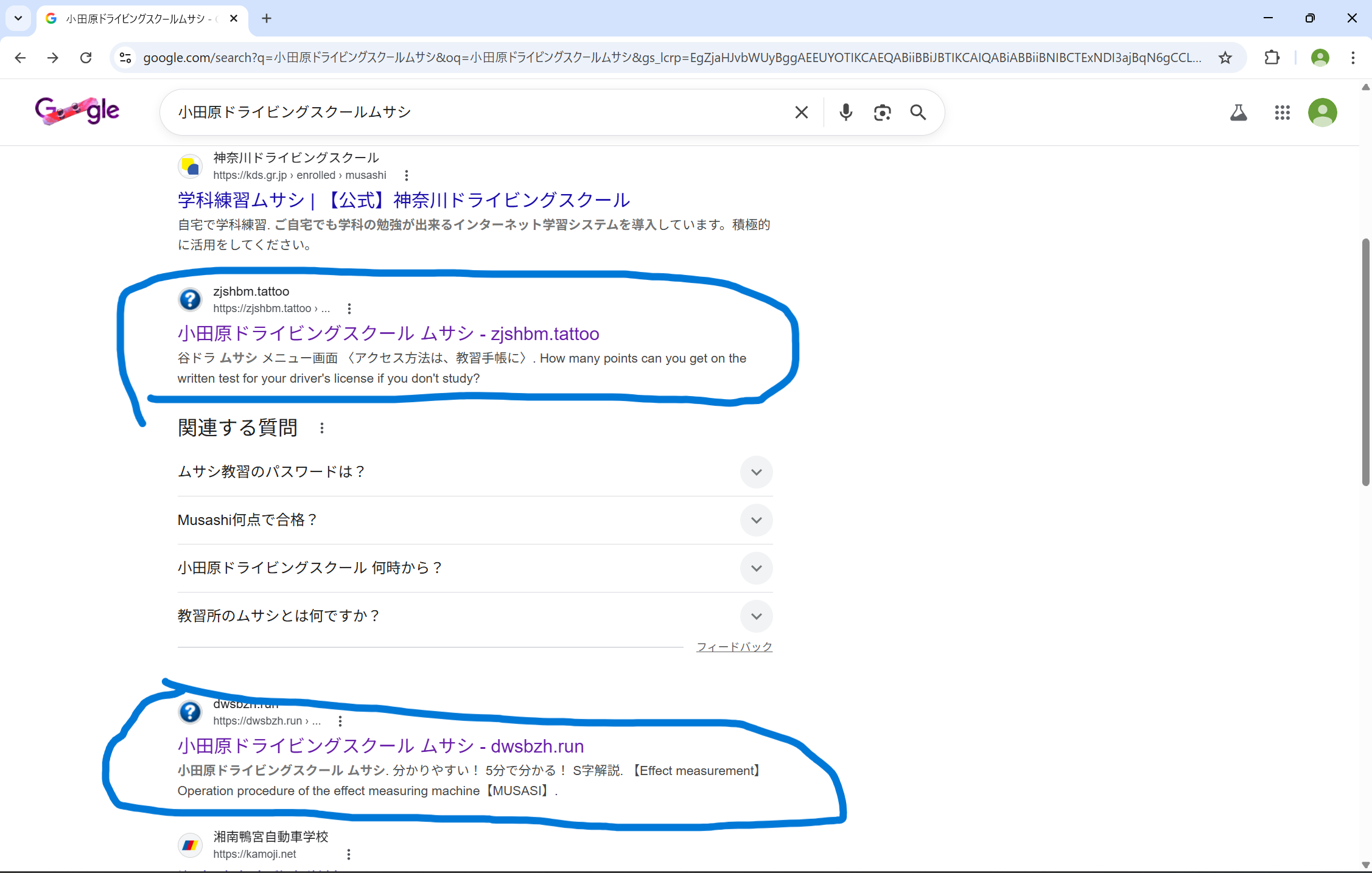Open the browser extensions puzzle icon
The width and height of the screenshot is (1372, 873).
click(x=1272, y=57)
